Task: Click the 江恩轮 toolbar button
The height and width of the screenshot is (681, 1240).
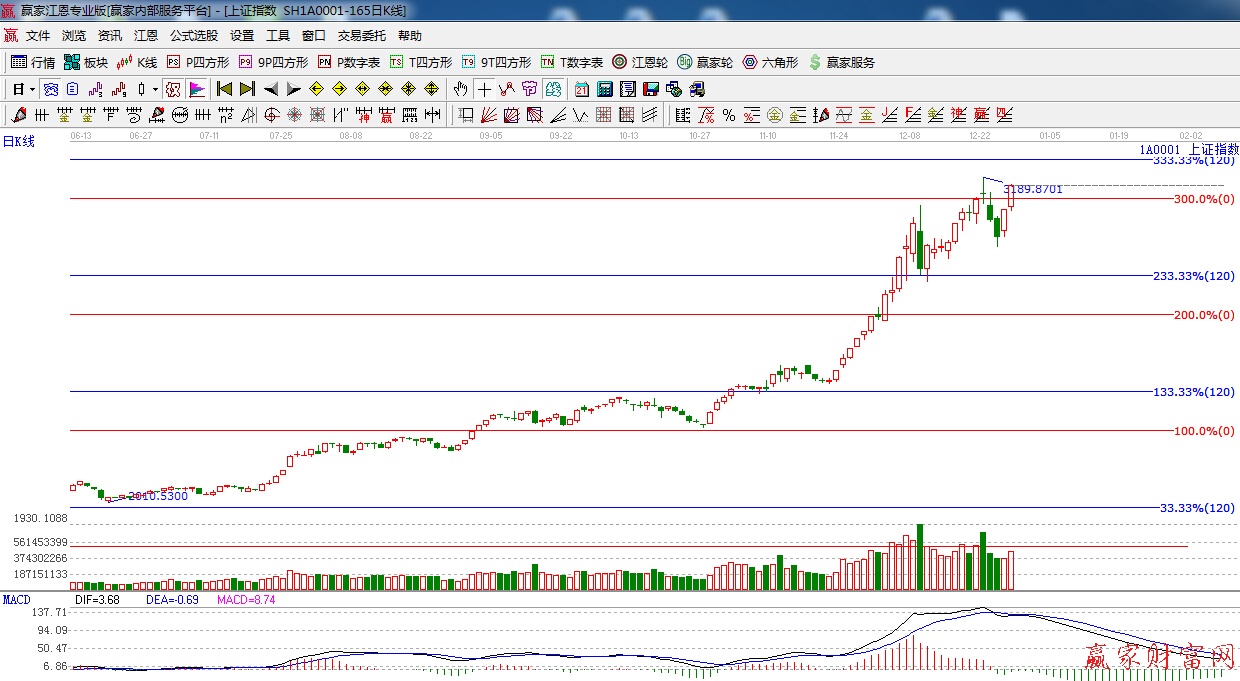Action: (640, 62)
